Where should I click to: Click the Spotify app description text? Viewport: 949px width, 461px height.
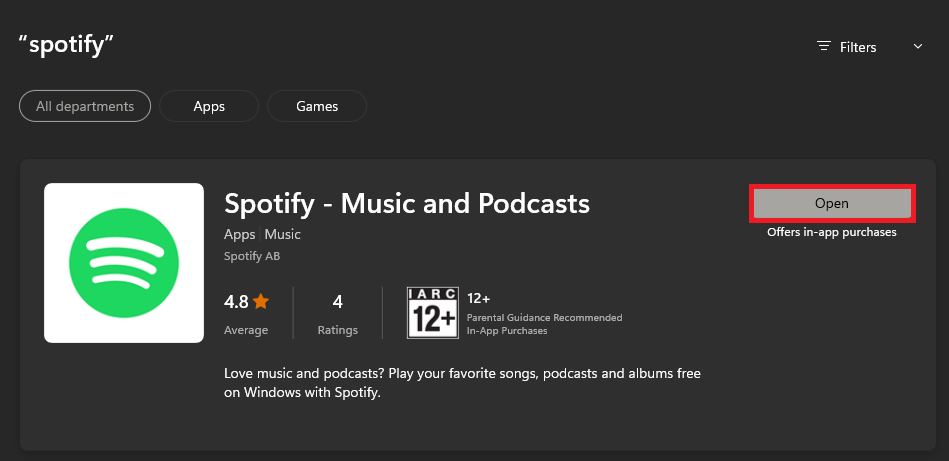click(x=462, y=383)
